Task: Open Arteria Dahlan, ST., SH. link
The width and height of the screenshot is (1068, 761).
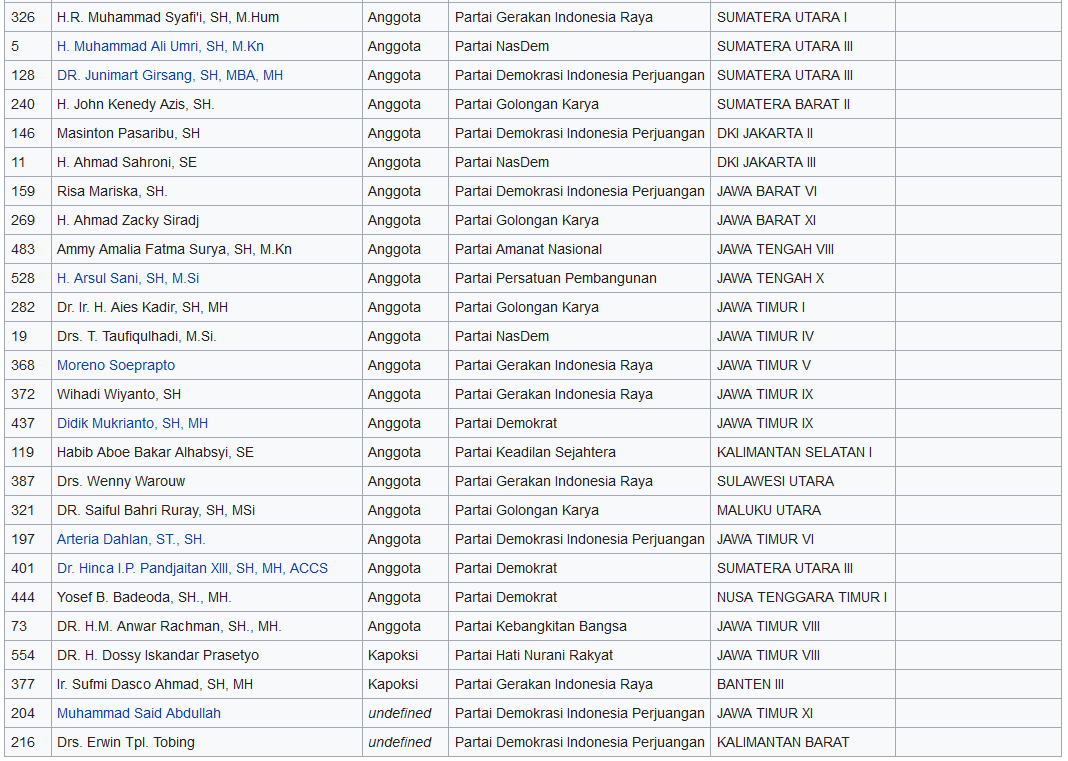Action: click(131, 540)
